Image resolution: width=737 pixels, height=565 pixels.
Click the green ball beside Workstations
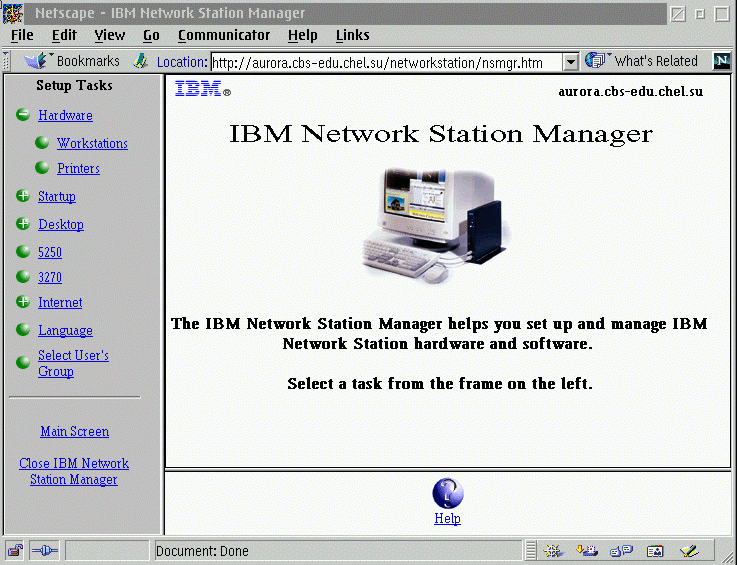coord(42,142)
